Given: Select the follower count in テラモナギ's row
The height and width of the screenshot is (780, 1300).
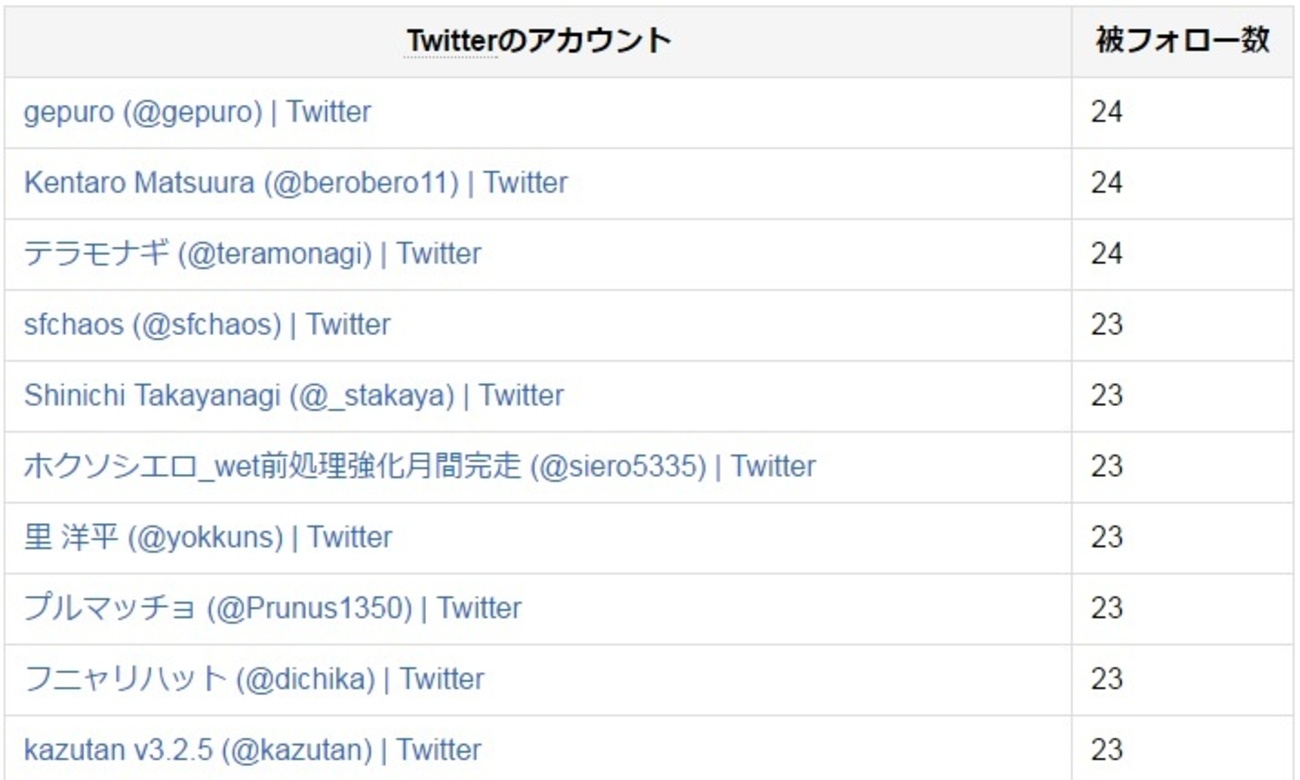Looking at the screenshot, I should point(1107,254).
